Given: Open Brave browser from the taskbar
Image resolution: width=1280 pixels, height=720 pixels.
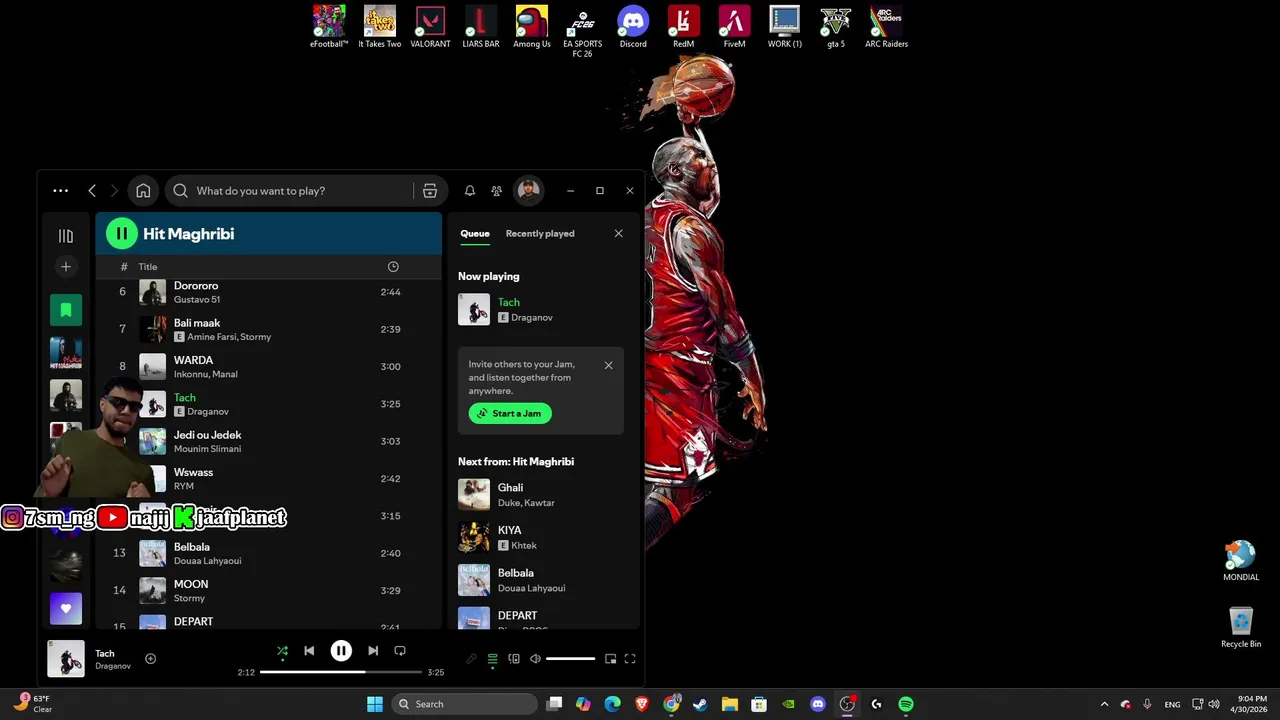Looking at the screenshot, I should click(642, 704).
